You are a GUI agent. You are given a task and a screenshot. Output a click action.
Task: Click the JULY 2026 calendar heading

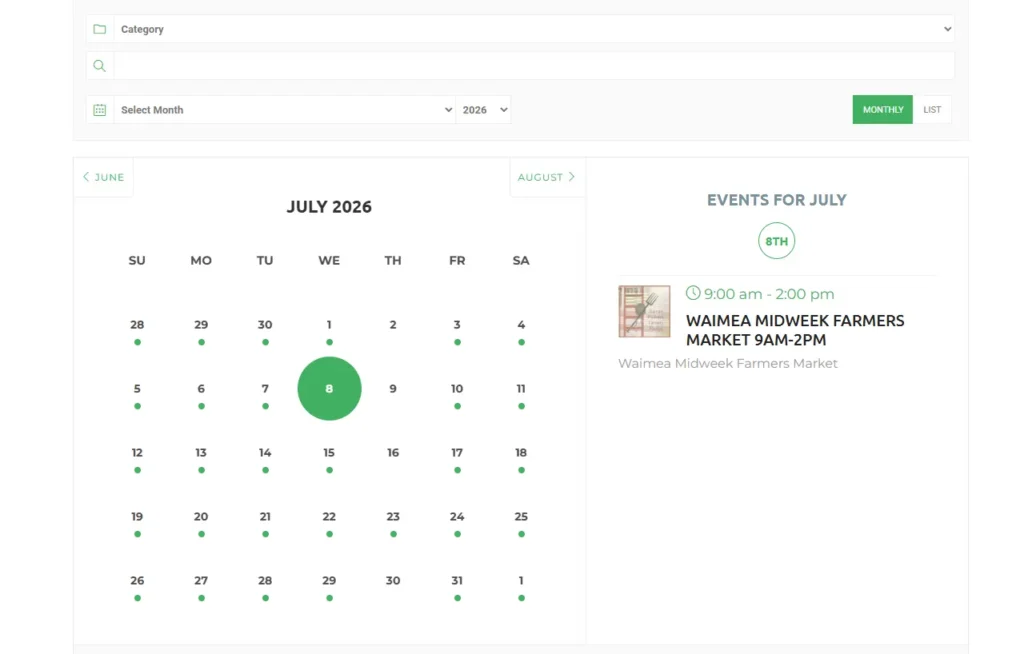click(329, 207)
